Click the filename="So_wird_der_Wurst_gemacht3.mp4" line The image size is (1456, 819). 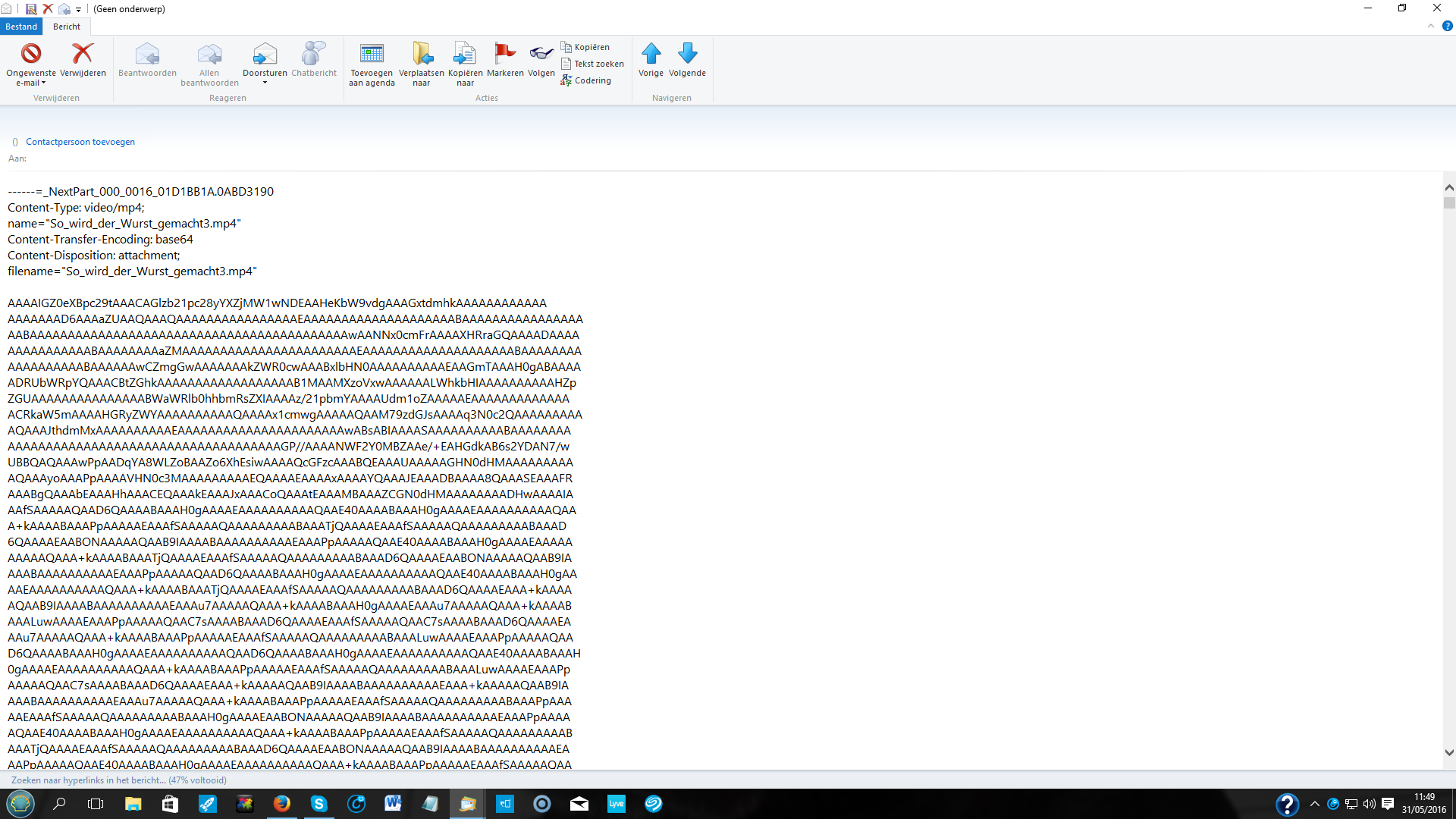pos(132,271)
